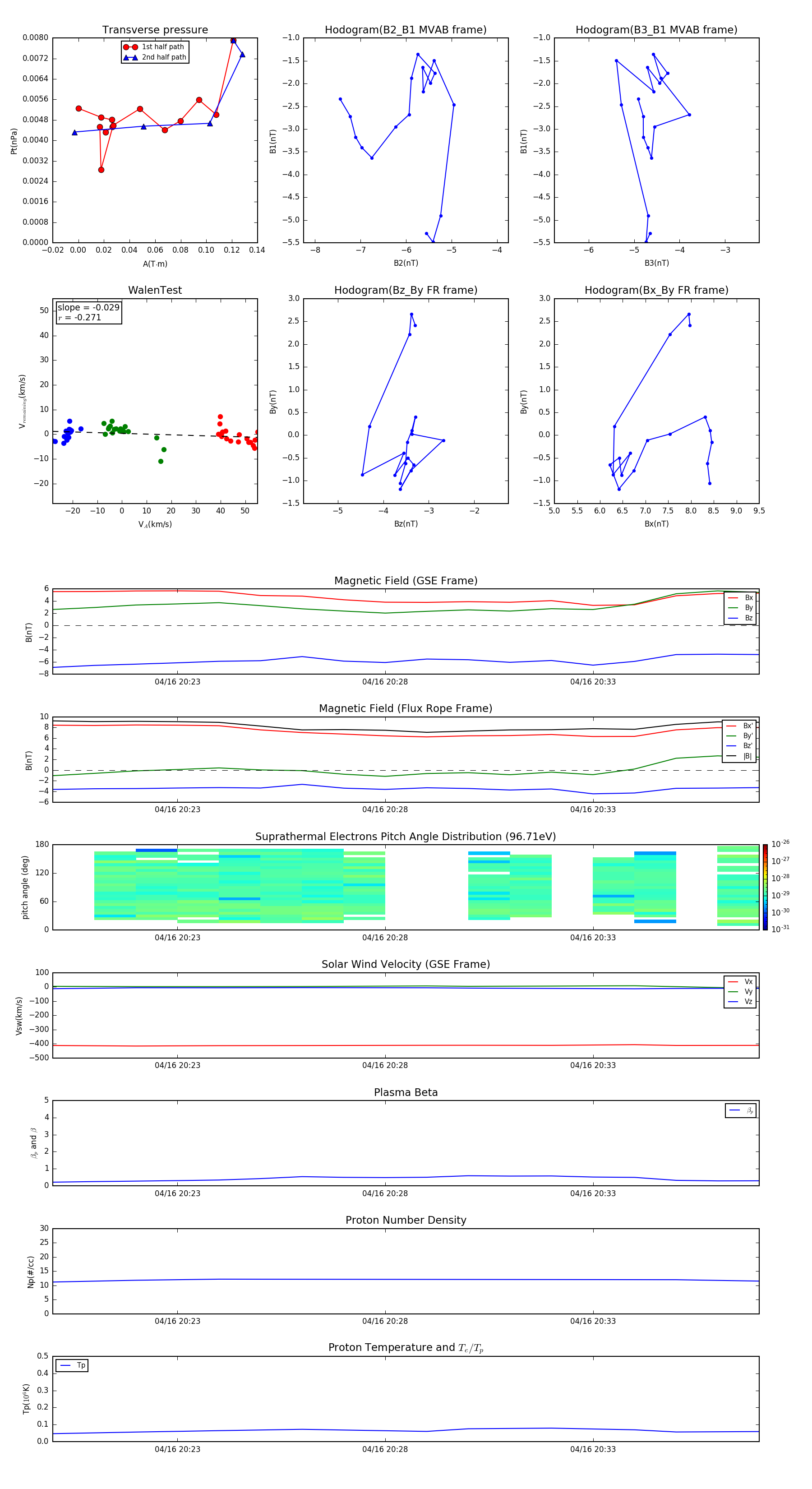Screen dimensions: 812x1489
Task: Click the A(T·m) axis label
Action: pos(155,264)
